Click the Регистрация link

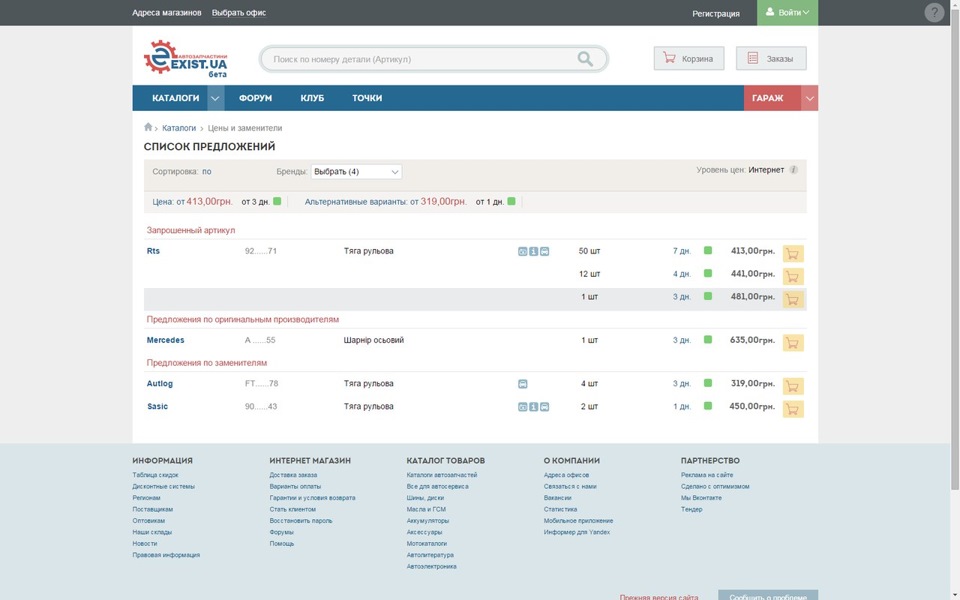716,13
